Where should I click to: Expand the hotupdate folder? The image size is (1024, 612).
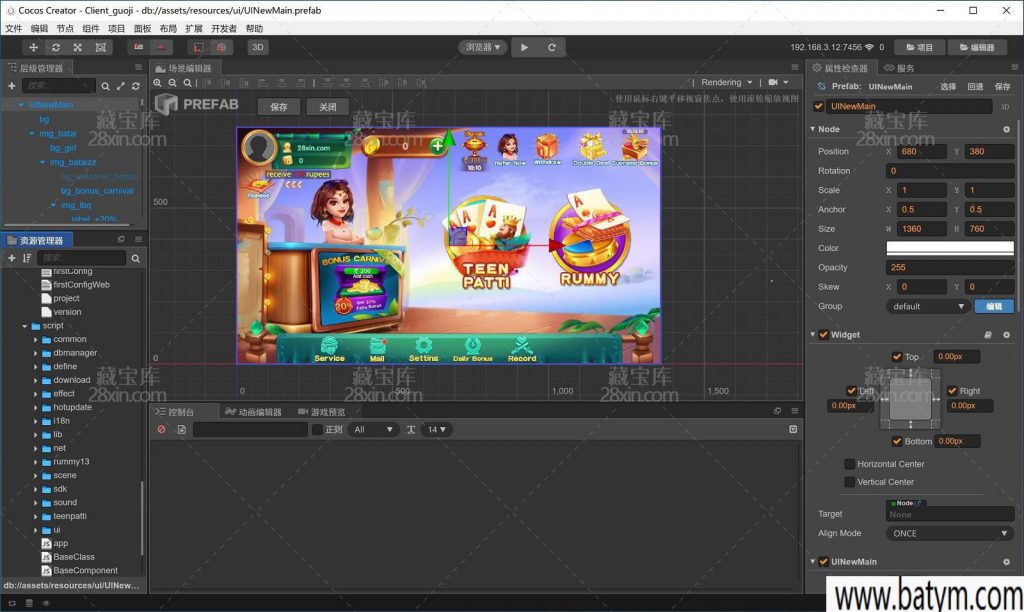(35, 408)
